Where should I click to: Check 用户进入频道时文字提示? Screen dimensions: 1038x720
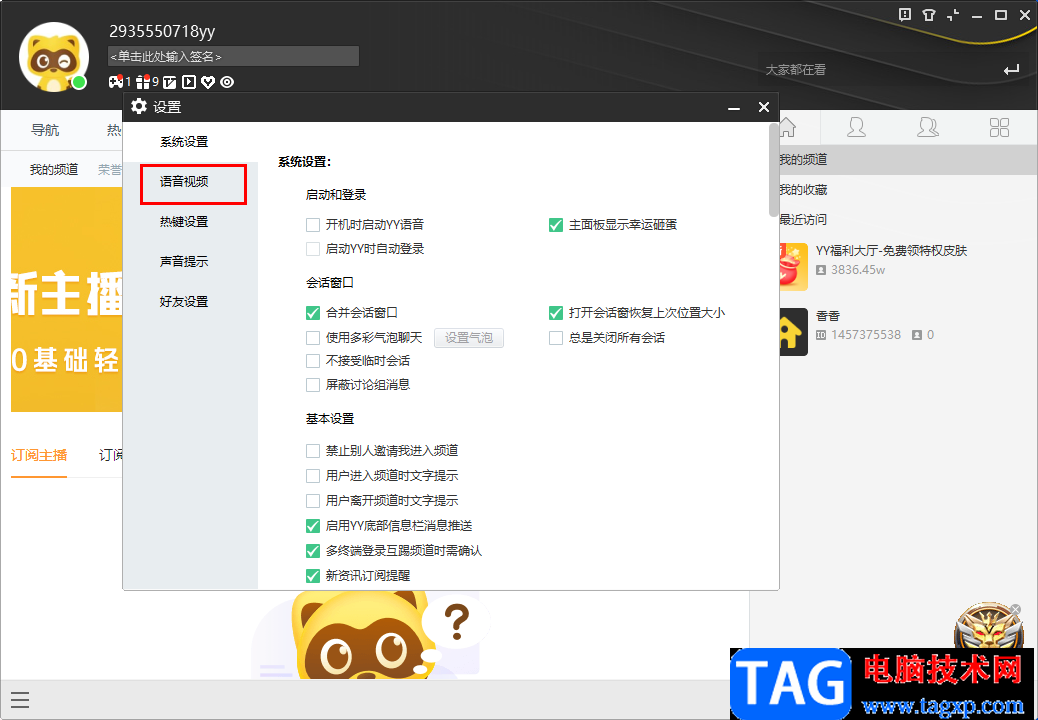coord(313,476)
